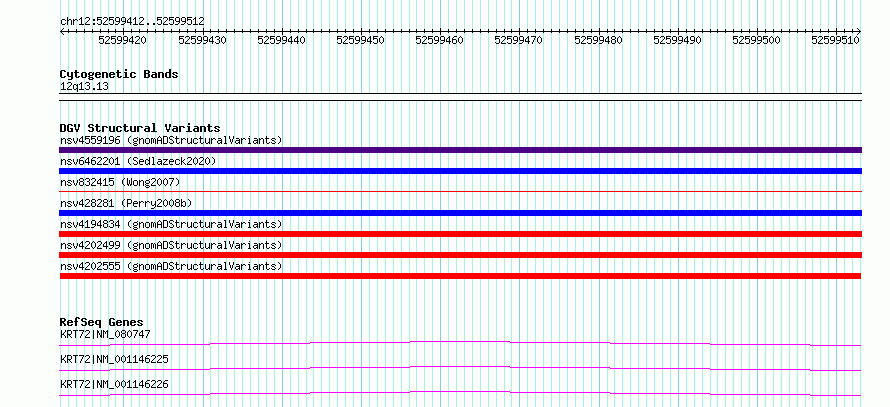This screenshot has width=890, height=407.
Task: Open variant label nsv4194834
Action: (171, 224)
